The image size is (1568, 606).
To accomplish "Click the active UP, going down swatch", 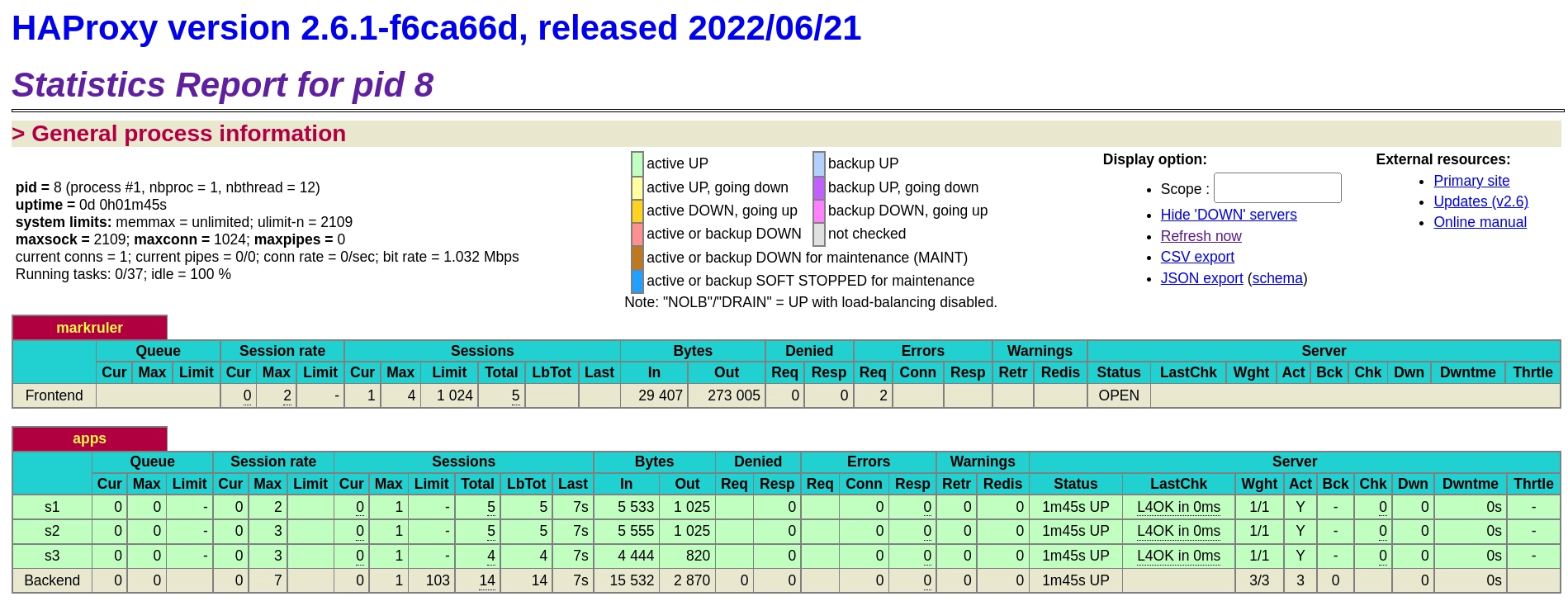I will pos(637,187).
